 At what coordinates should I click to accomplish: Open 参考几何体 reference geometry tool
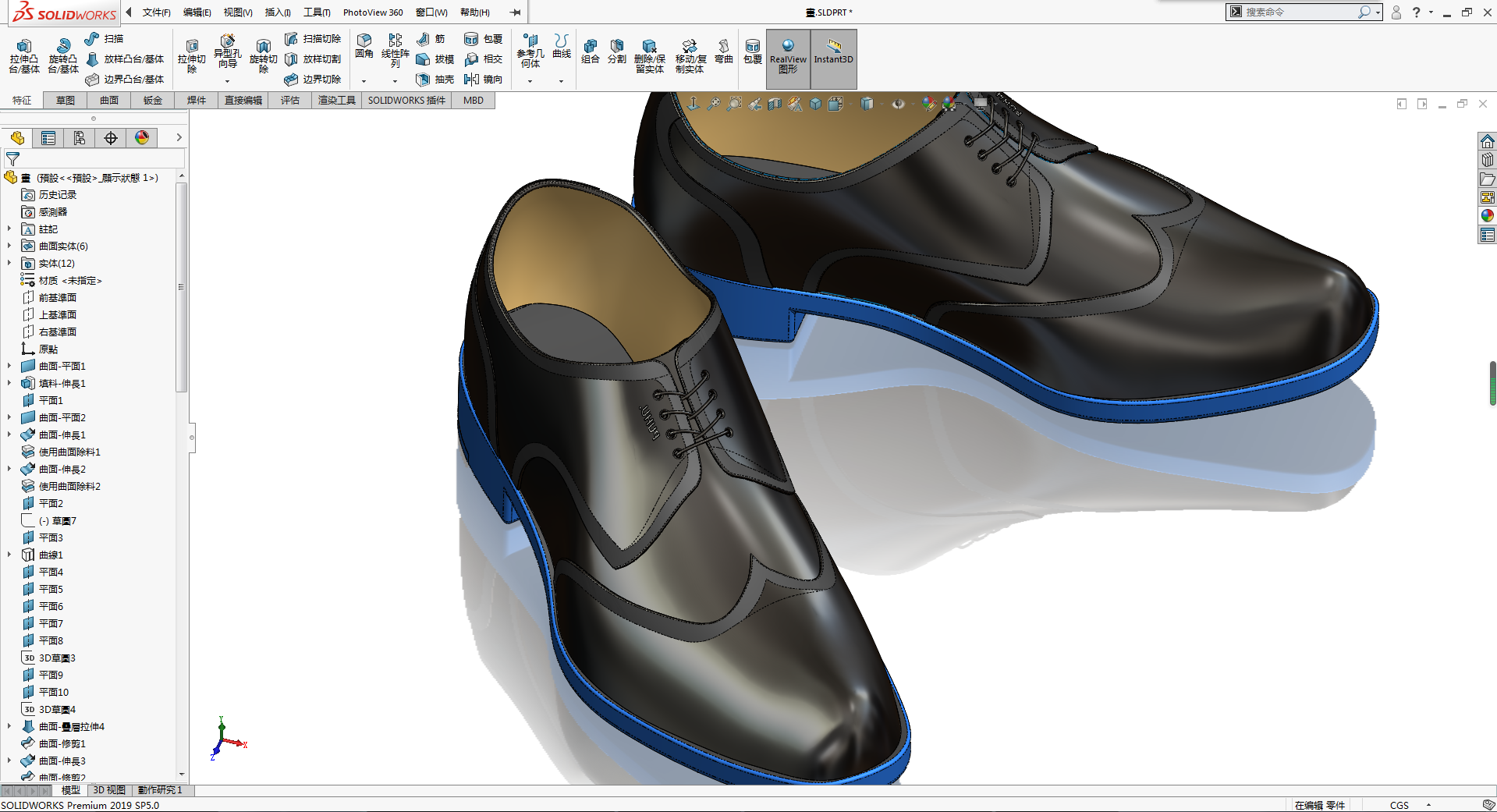coord(530,51)
